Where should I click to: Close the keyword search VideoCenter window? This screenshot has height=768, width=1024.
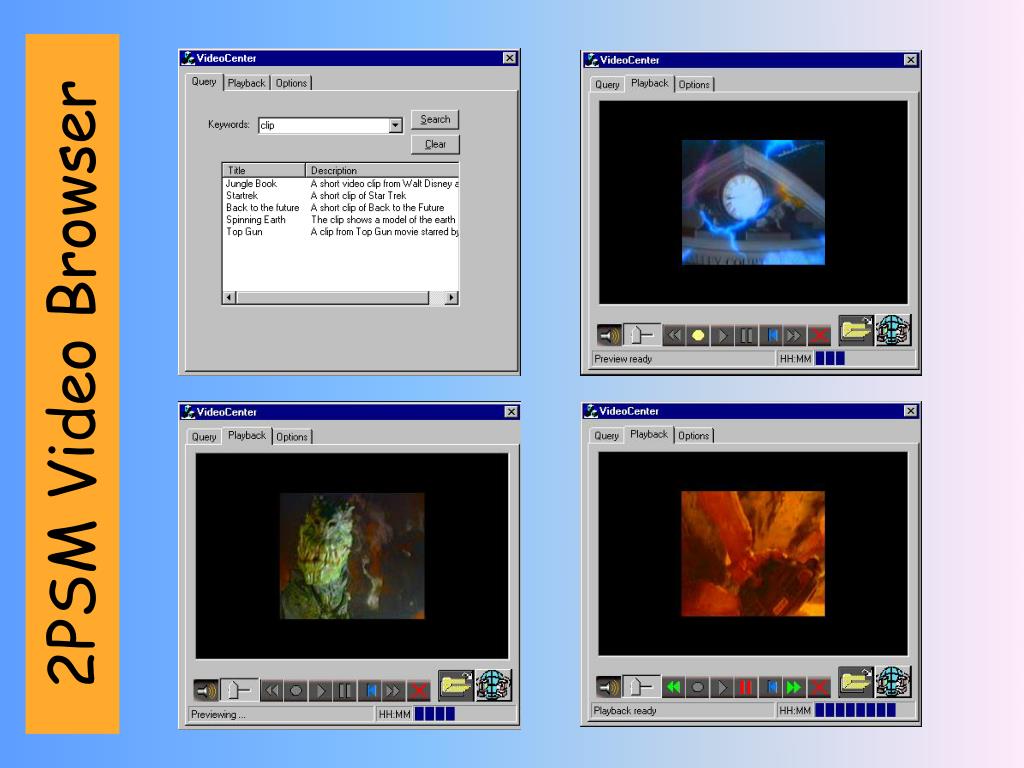pos(509,58)
